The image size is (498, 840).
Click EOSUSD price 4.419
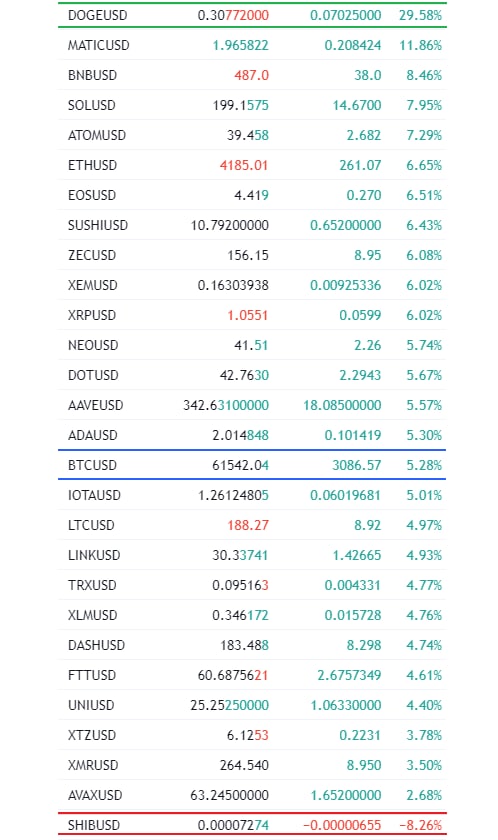(x=251, y=195)
